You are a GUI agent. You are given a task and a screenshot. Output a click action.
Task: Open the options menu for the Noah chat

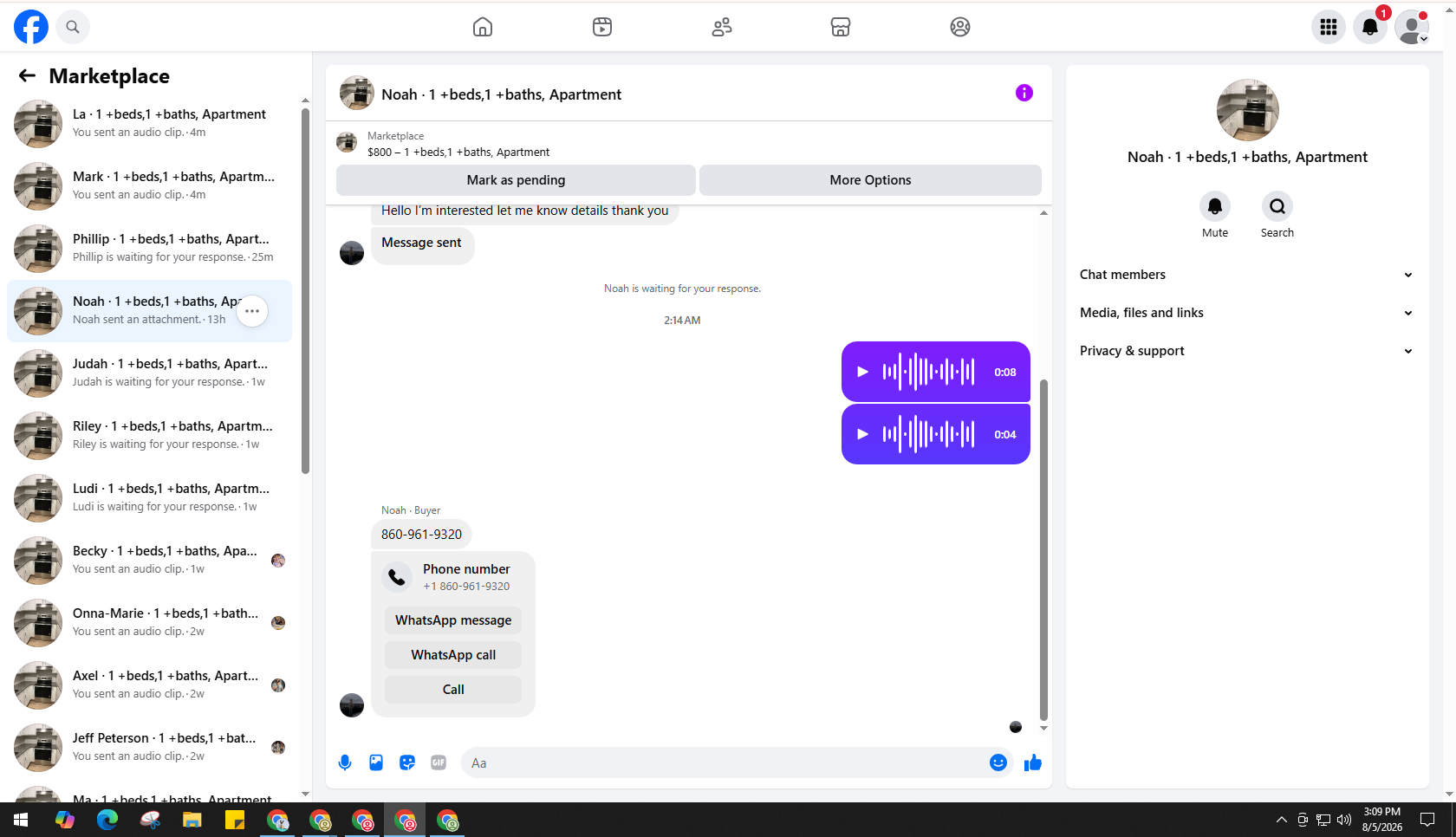click(x=252, y=311)
